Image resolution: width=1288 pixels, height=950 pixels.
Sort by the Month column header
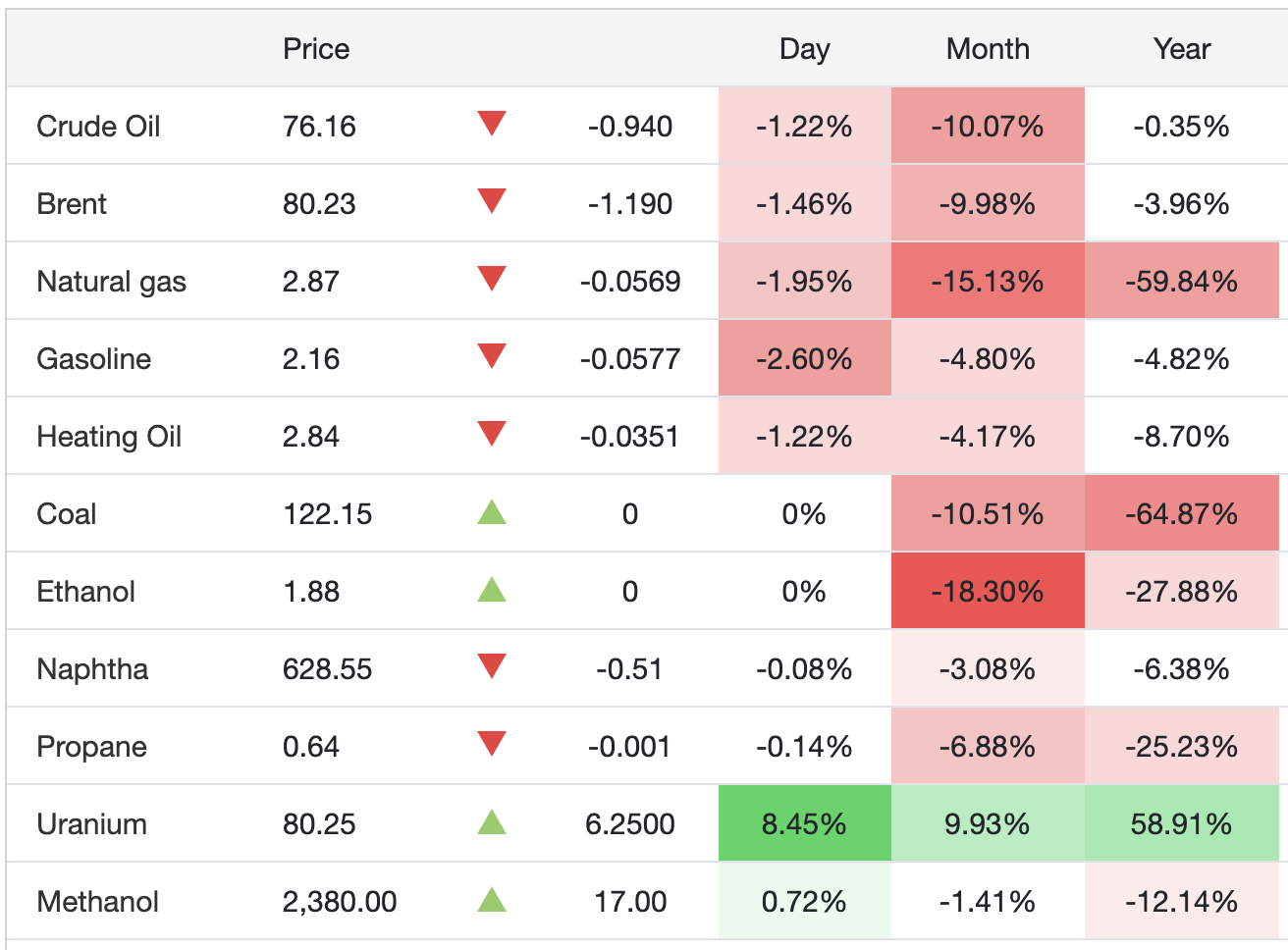pos(988,49)
